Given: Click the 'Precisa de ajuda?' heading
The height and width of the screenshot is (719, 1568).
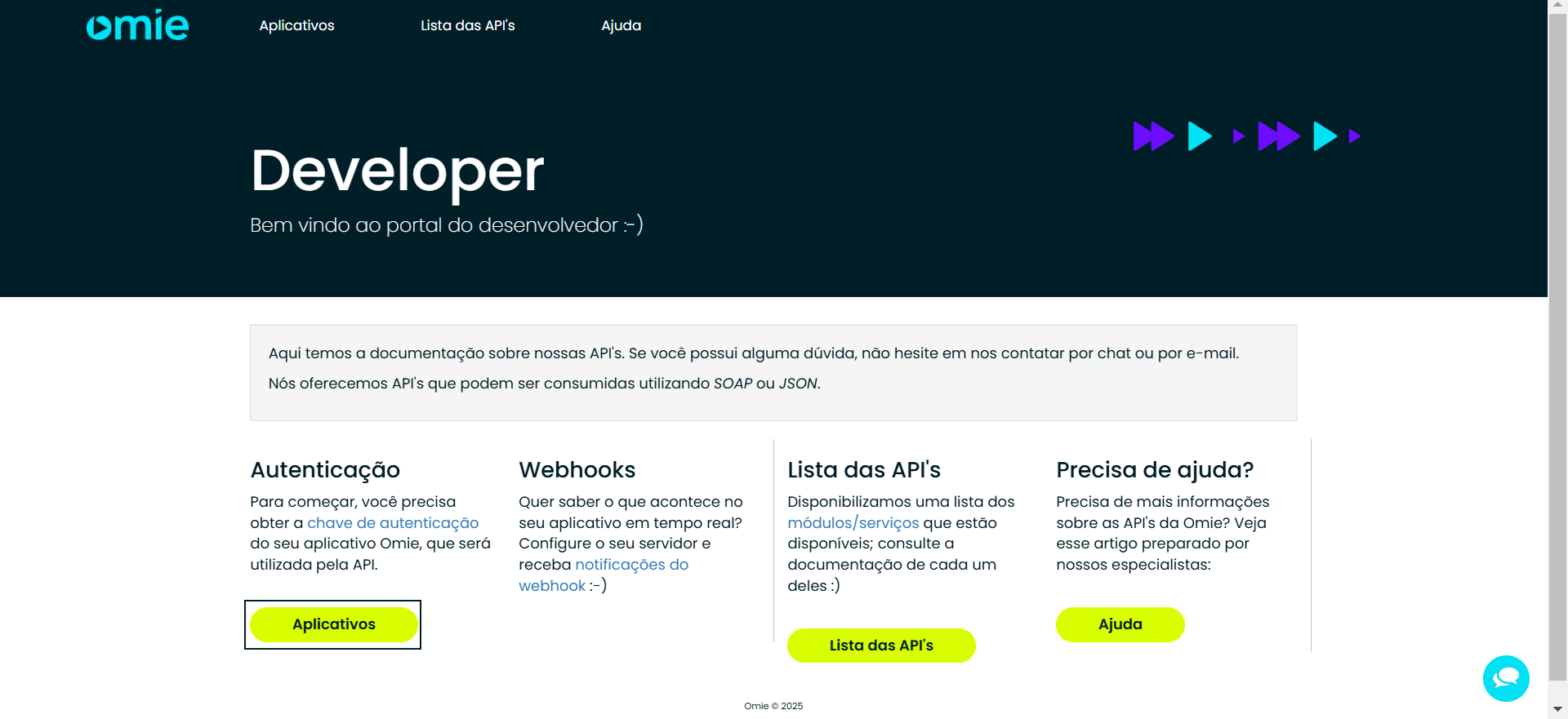Looking at the screenshot, I should click(1155, 470).
